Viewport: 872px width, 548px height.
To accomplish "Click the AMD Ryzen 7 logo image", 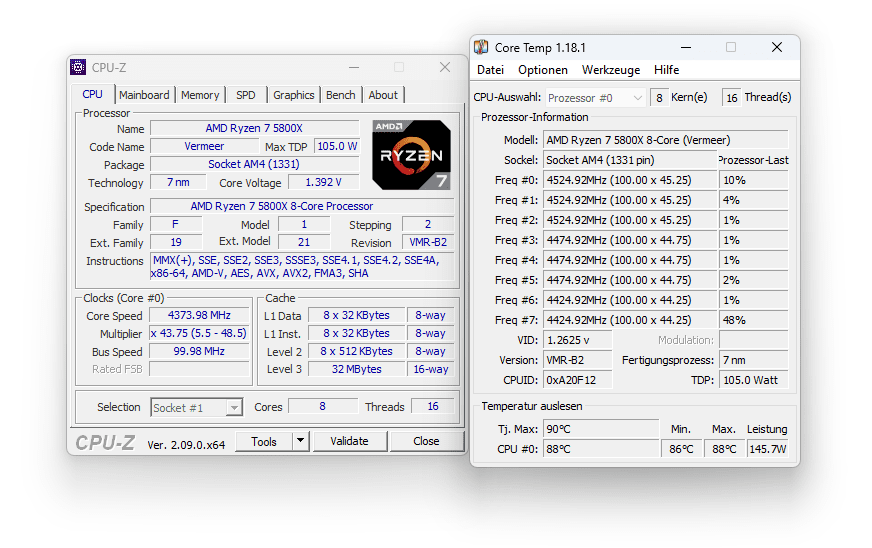I will coord(411,155).
